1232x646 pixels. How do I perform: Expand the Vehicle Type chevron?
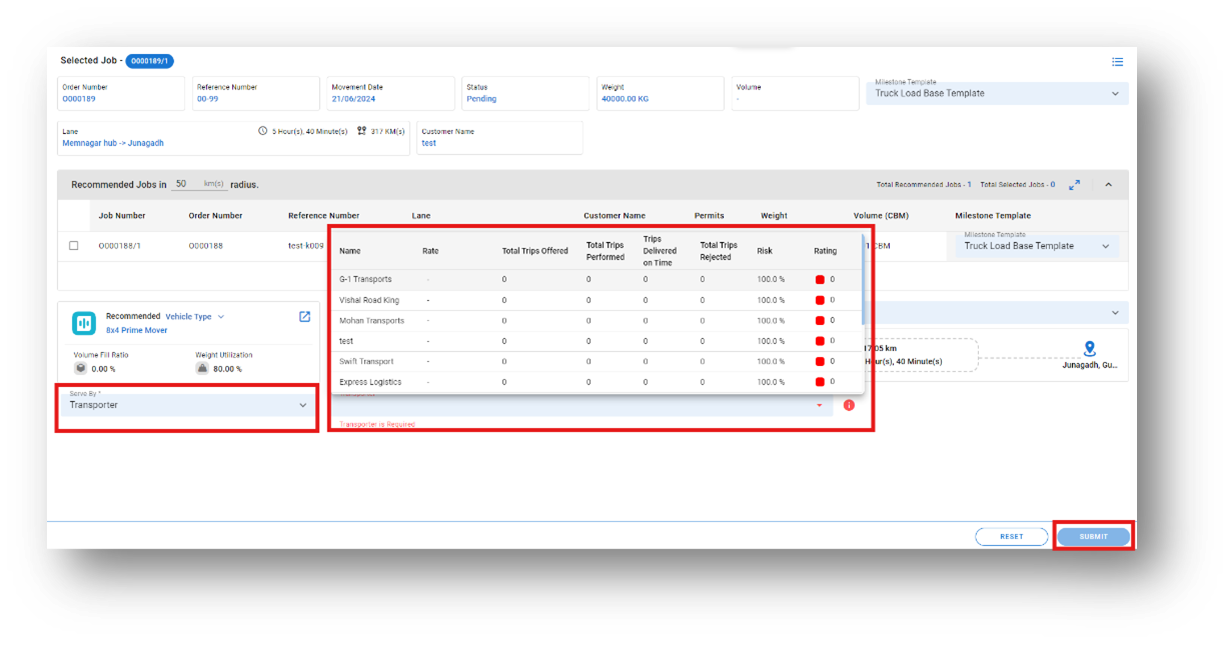(x=221, y=317)
